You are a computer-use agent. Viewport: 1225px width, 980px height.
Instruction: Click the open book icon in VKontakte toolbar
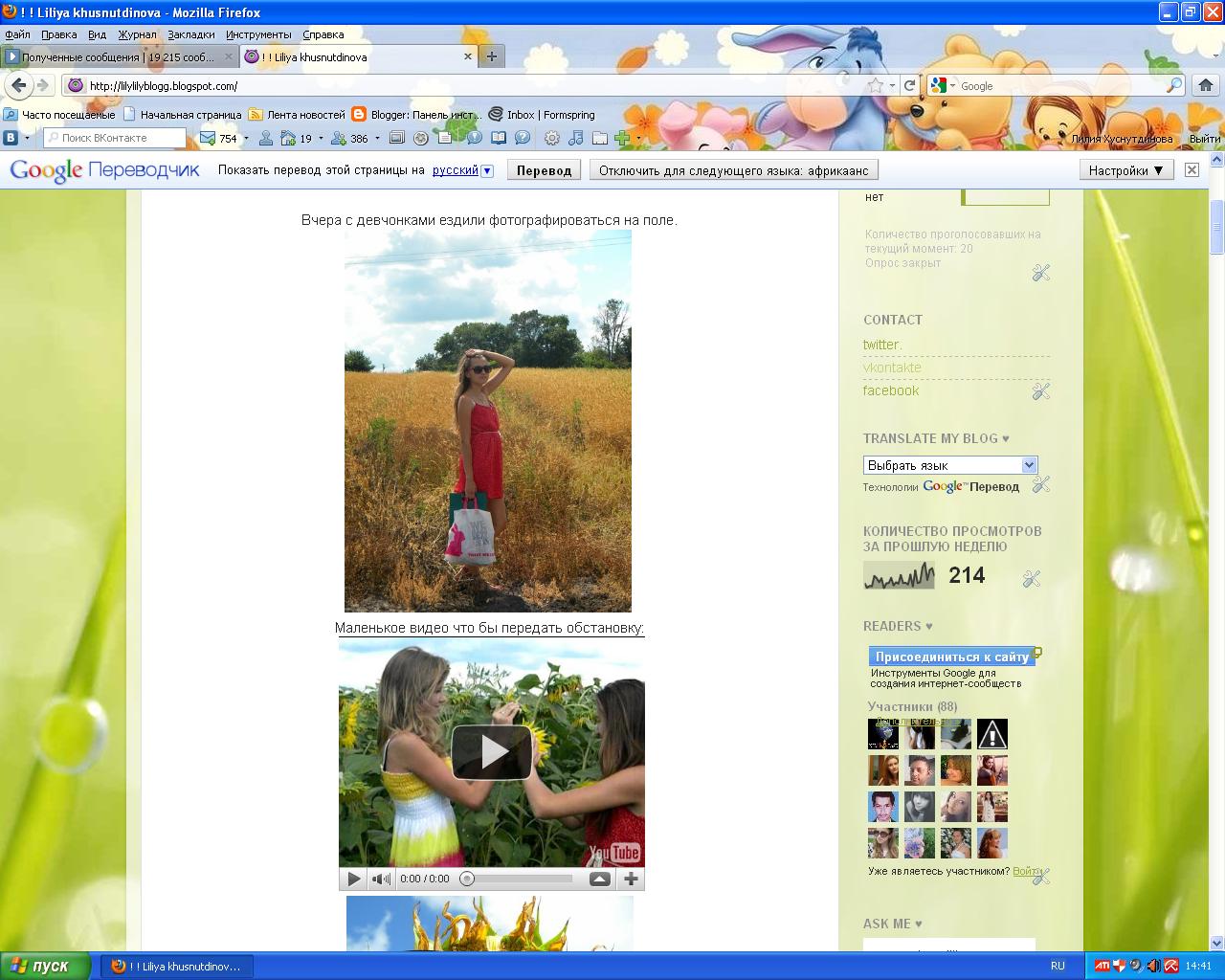pyautogui.click(x=499, y=138)
